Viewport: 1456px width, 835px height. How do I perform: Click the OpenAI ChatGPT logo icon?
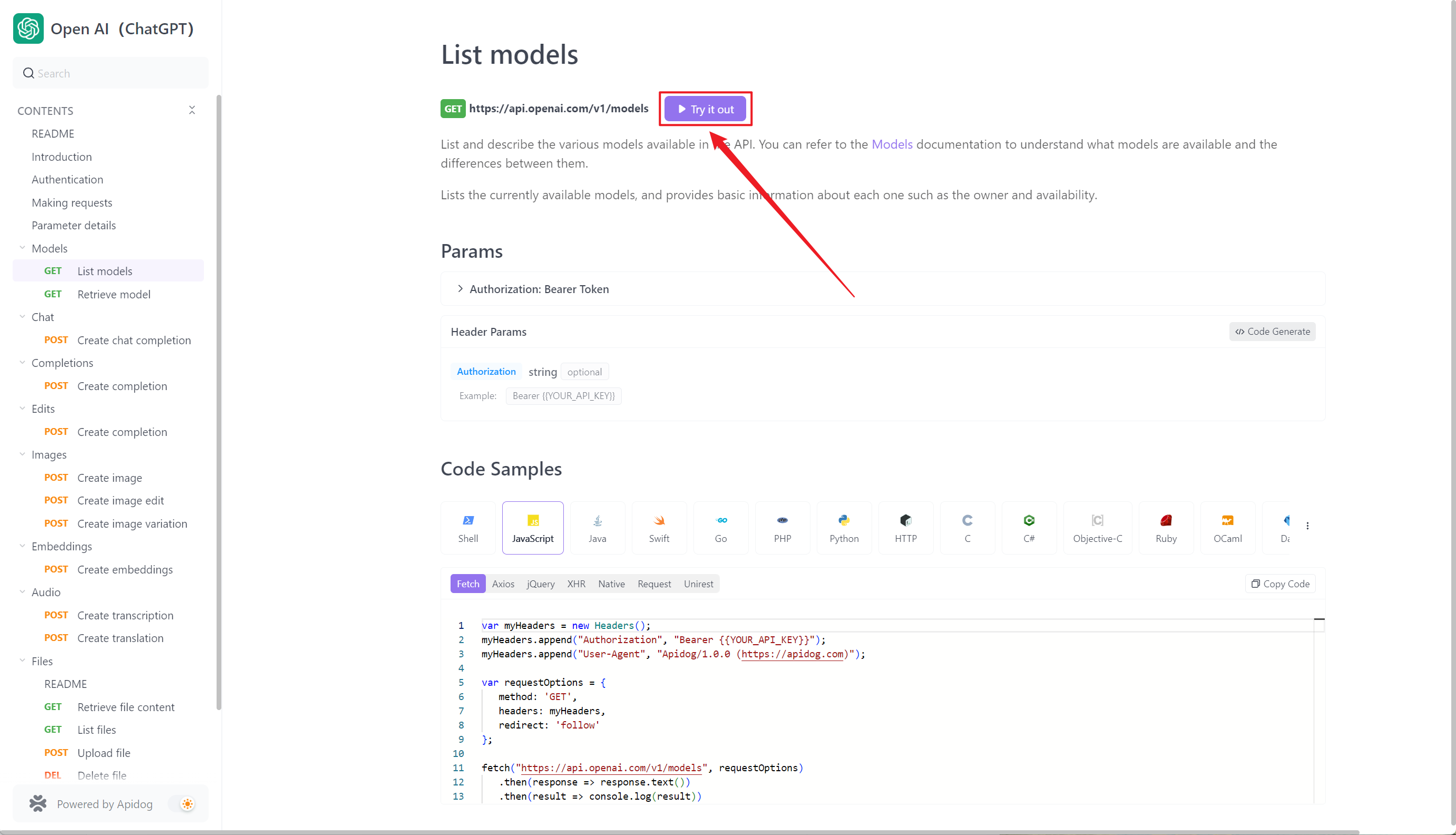point(27,27)
